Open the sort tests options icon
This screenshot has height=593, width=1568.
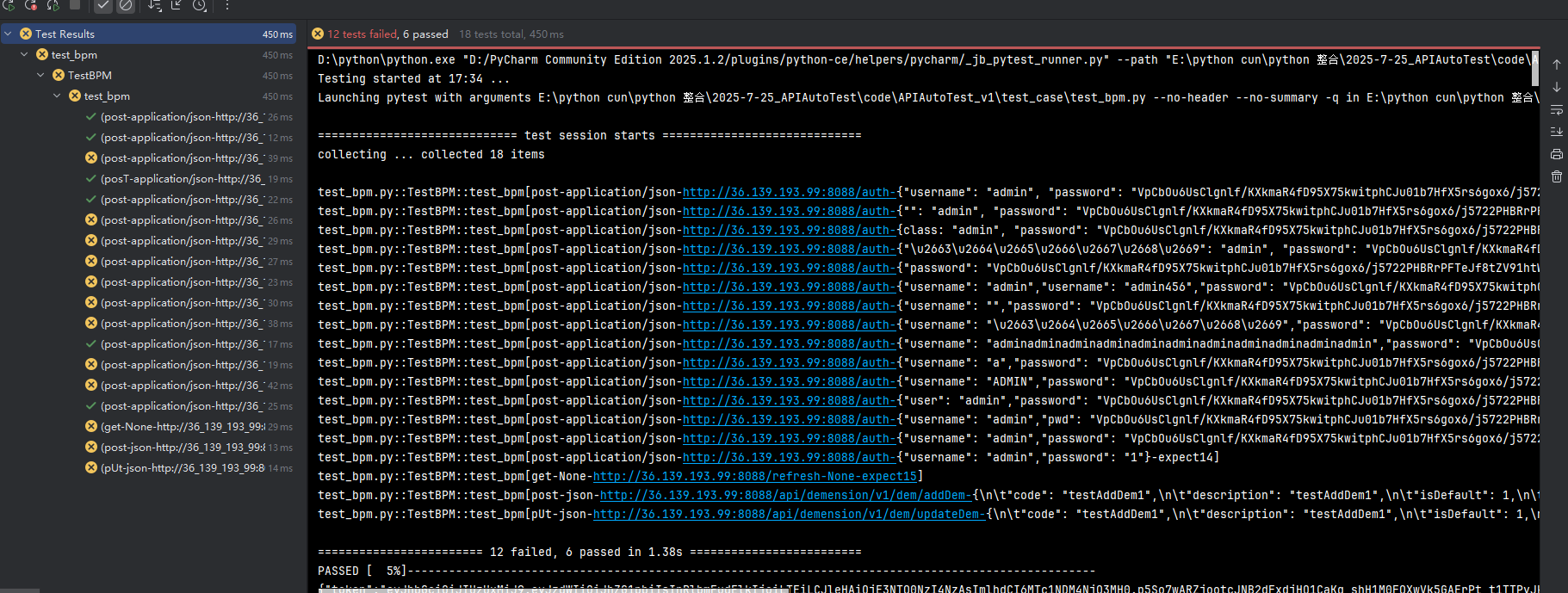[154, 5]
